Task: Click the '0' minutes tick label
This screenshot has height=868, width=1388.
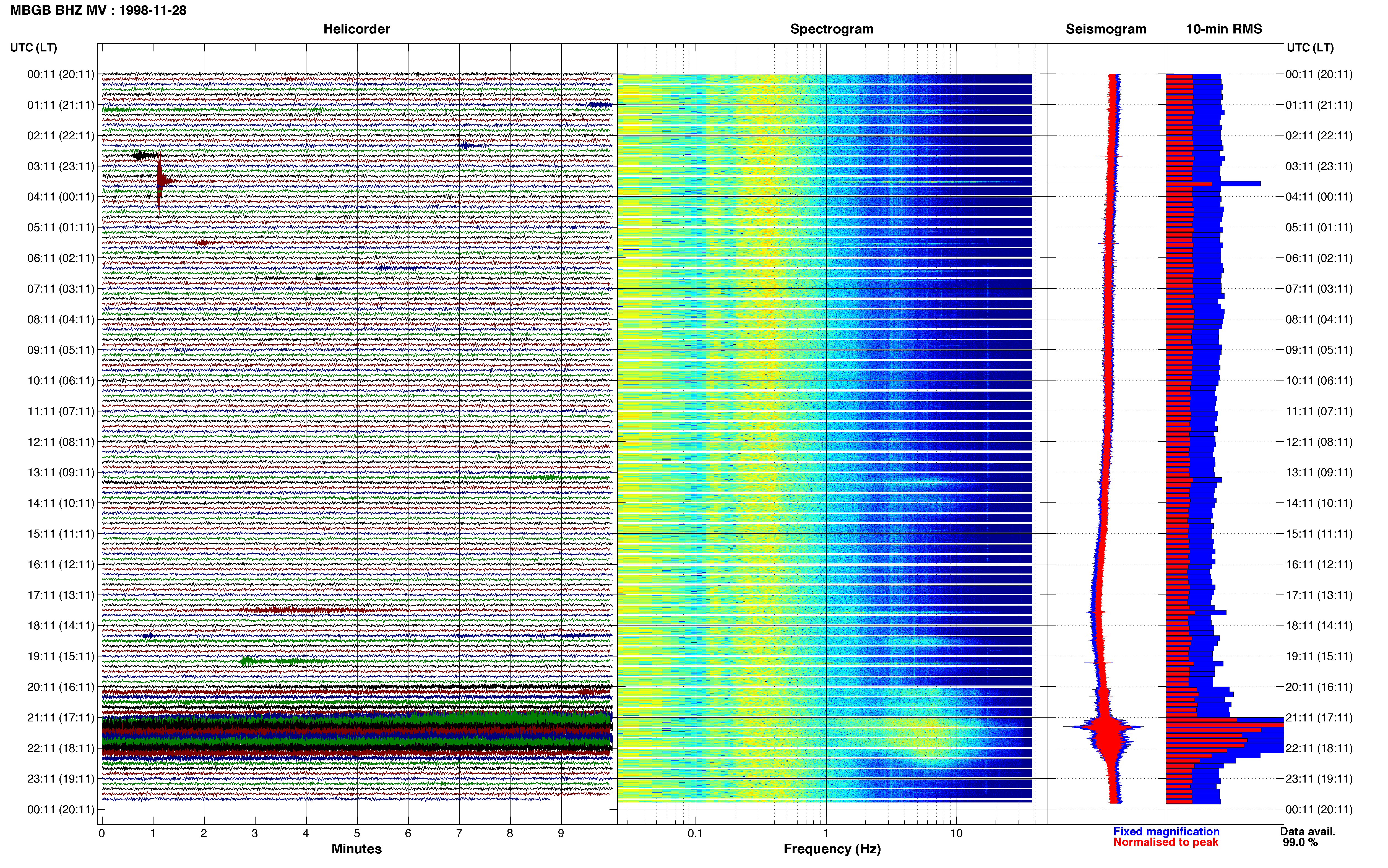Action: (101, 833)
